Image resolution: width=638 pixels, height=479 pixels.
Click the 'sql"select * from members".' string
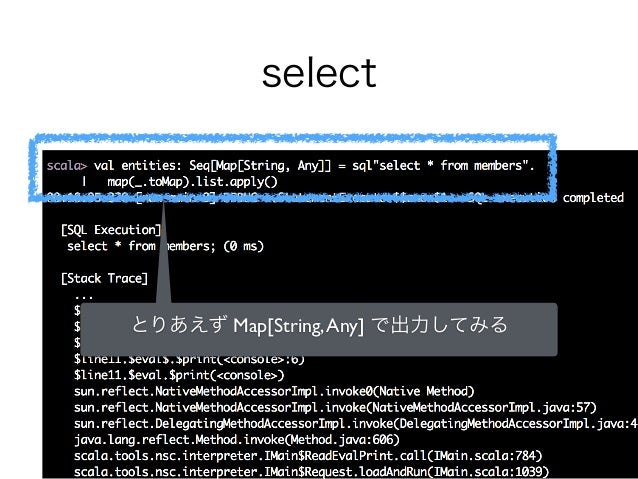(x=443, y=166)
